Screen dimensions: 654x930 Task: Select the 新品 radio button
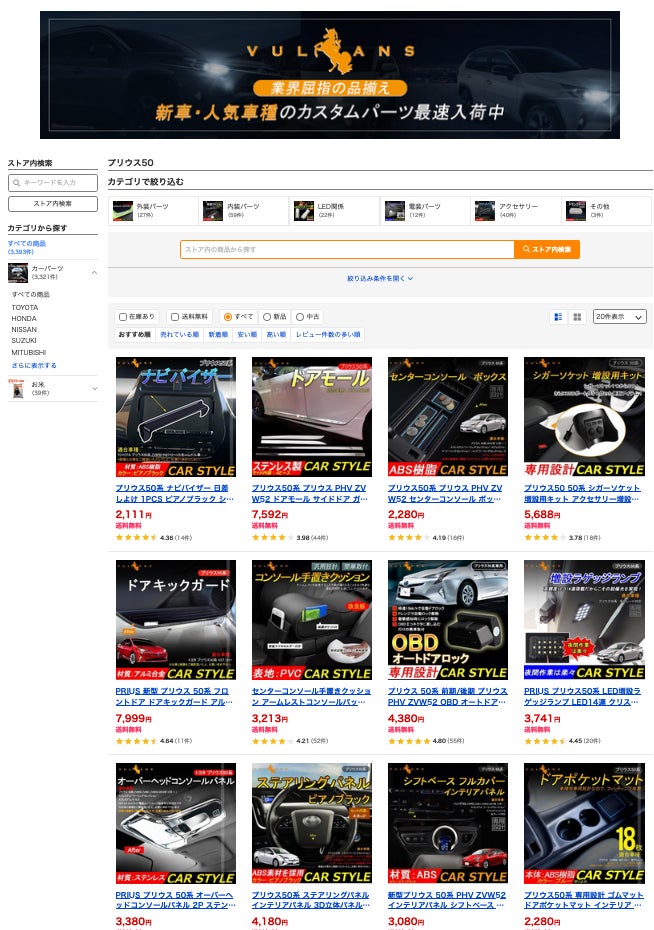pyautogui.click(x=267, y=317)
